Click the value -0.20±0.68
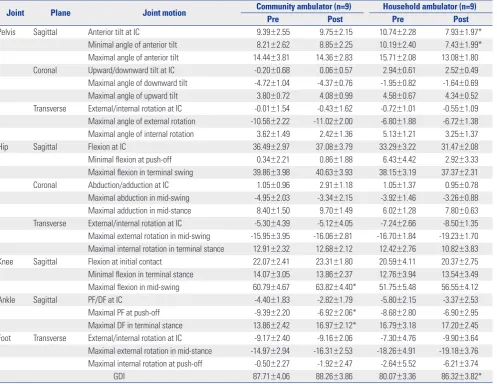This screenshot has height=384, width=497. (272, 70)
